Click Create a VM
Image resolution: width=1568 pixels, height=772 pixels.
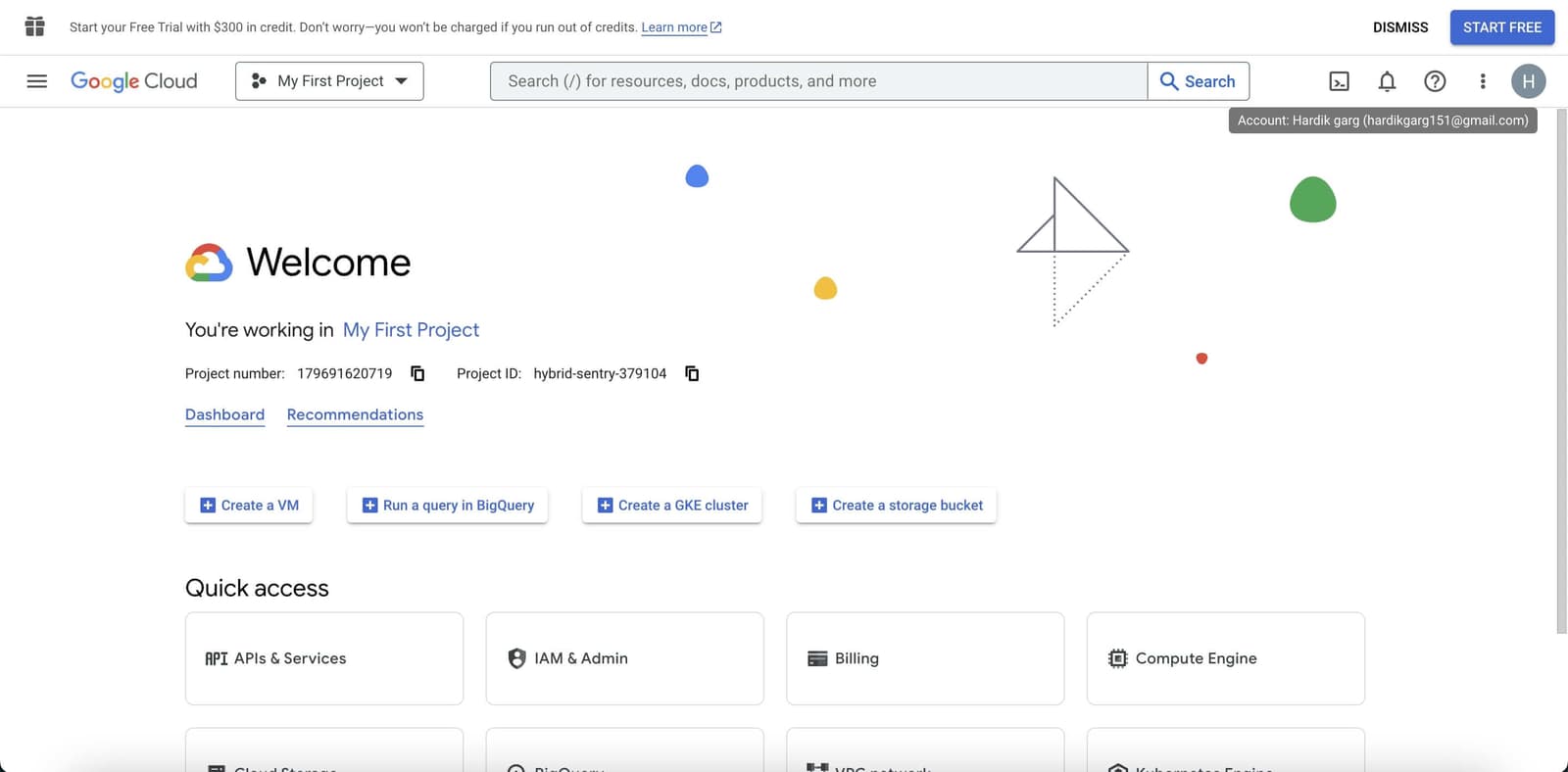(249, 506)
